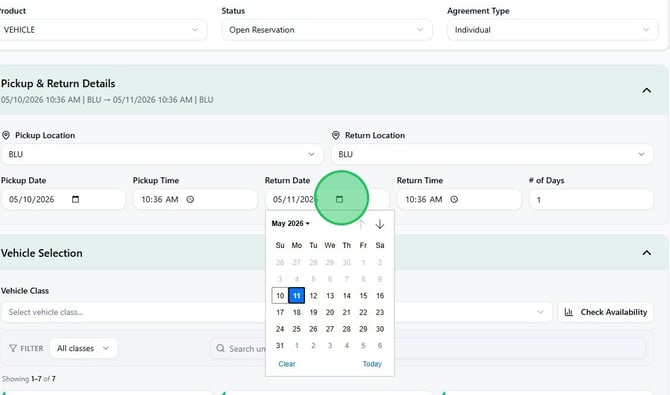Select May 17 in the calendar
This screenshot has width=670, height=395.
coord(280,312)
